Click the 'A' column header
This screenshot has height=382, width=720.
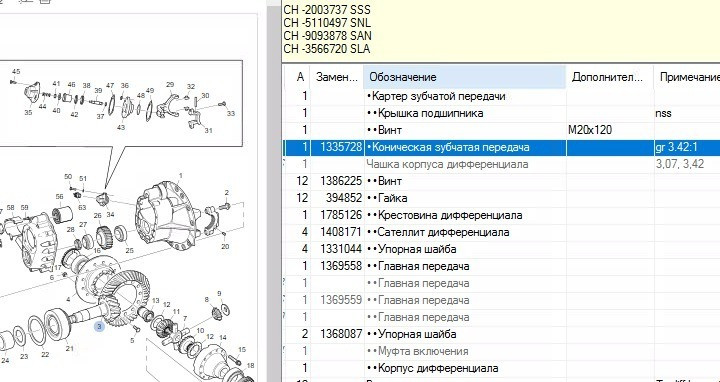click(300, 77)
